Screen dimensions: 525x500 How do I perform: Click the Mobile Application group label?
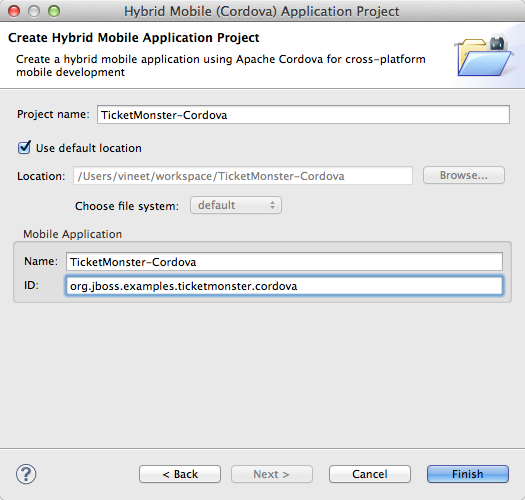72,234
